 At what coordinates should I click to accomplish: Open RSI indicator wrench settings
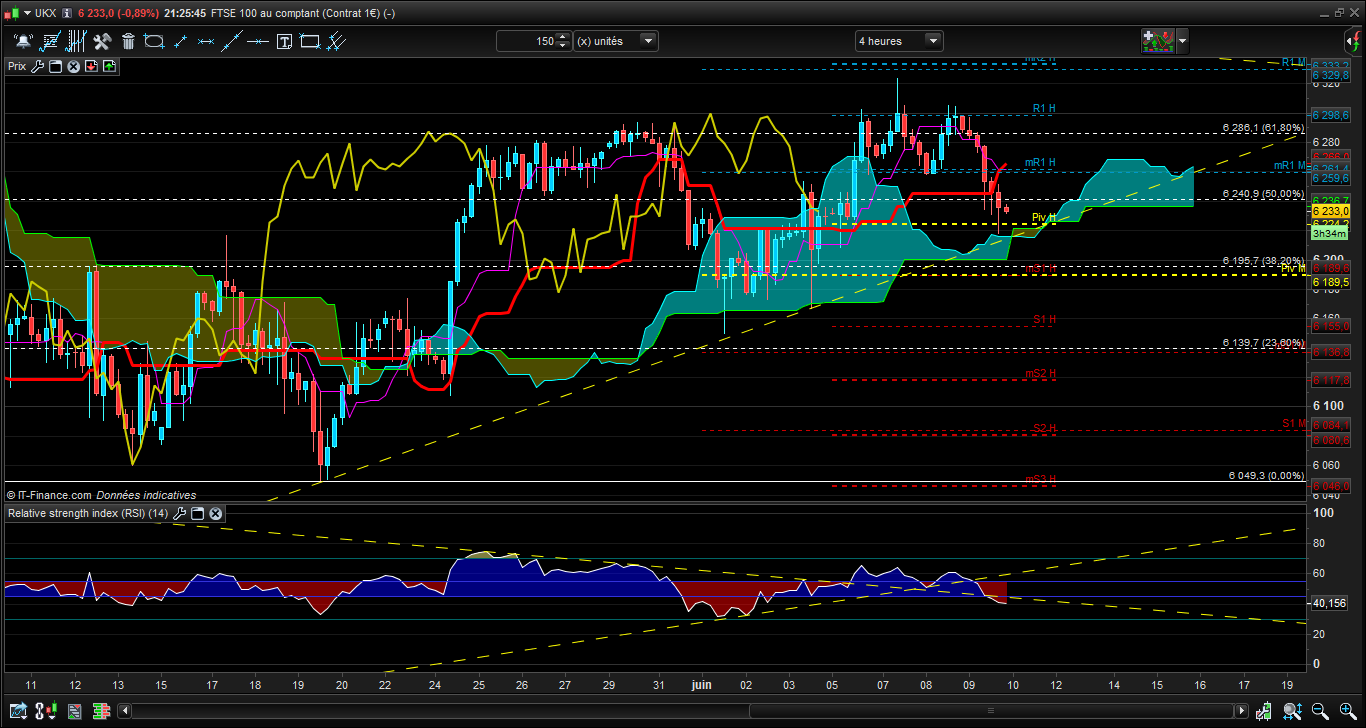[x=180, y=513]
